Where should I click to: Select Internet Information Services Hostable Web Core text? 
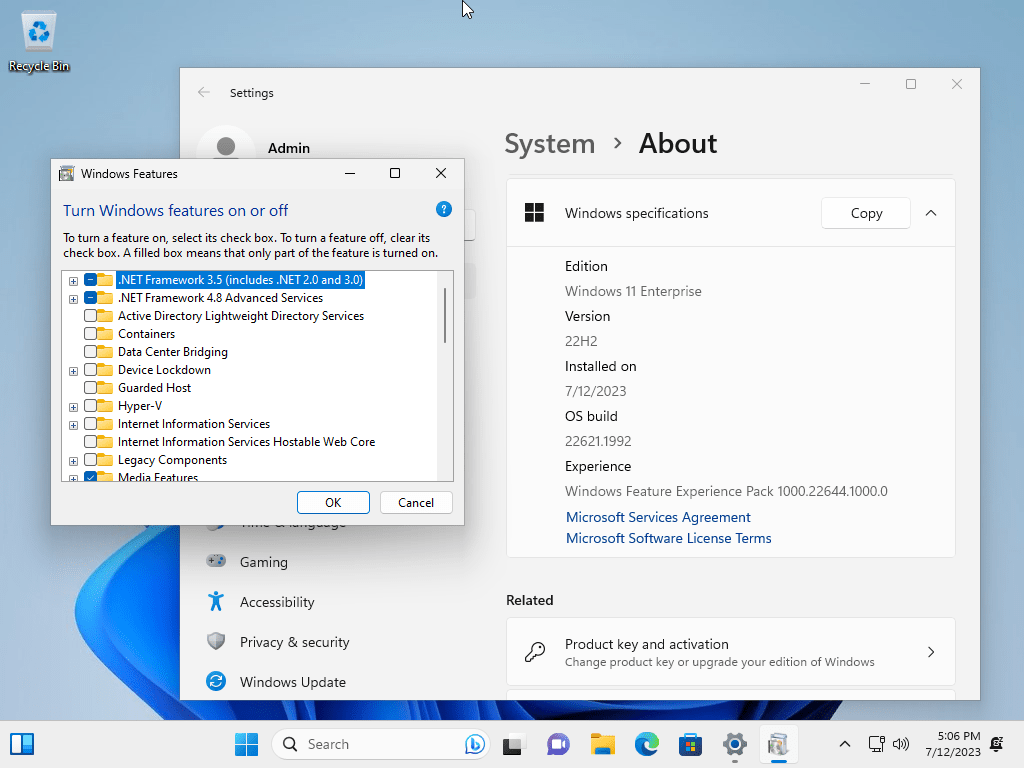246,442
